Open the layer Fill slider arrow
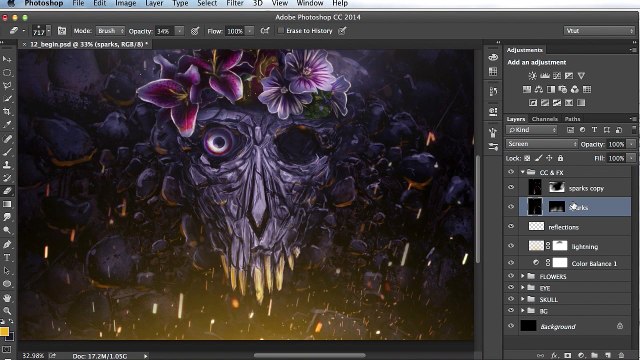 [631, 158]
